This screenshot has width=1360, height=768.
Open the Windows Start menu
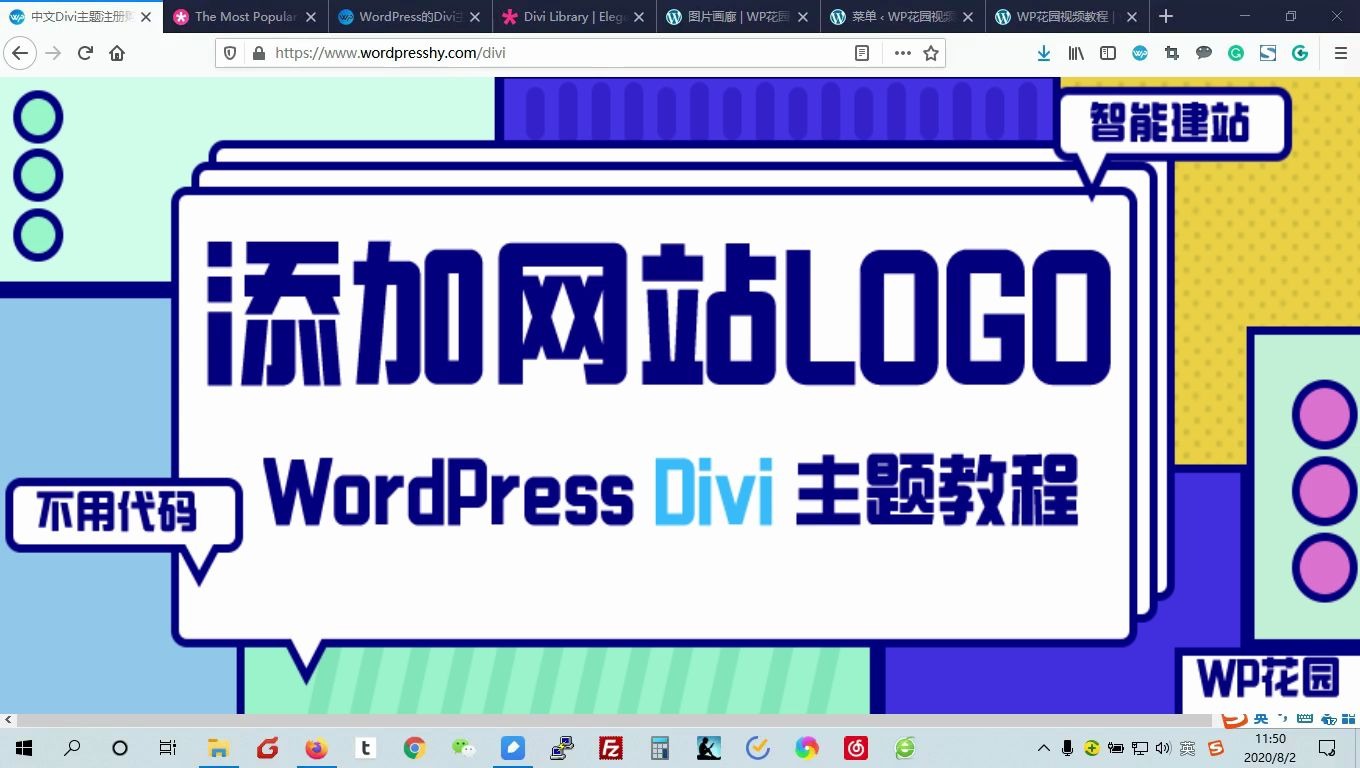coord(24,748)
